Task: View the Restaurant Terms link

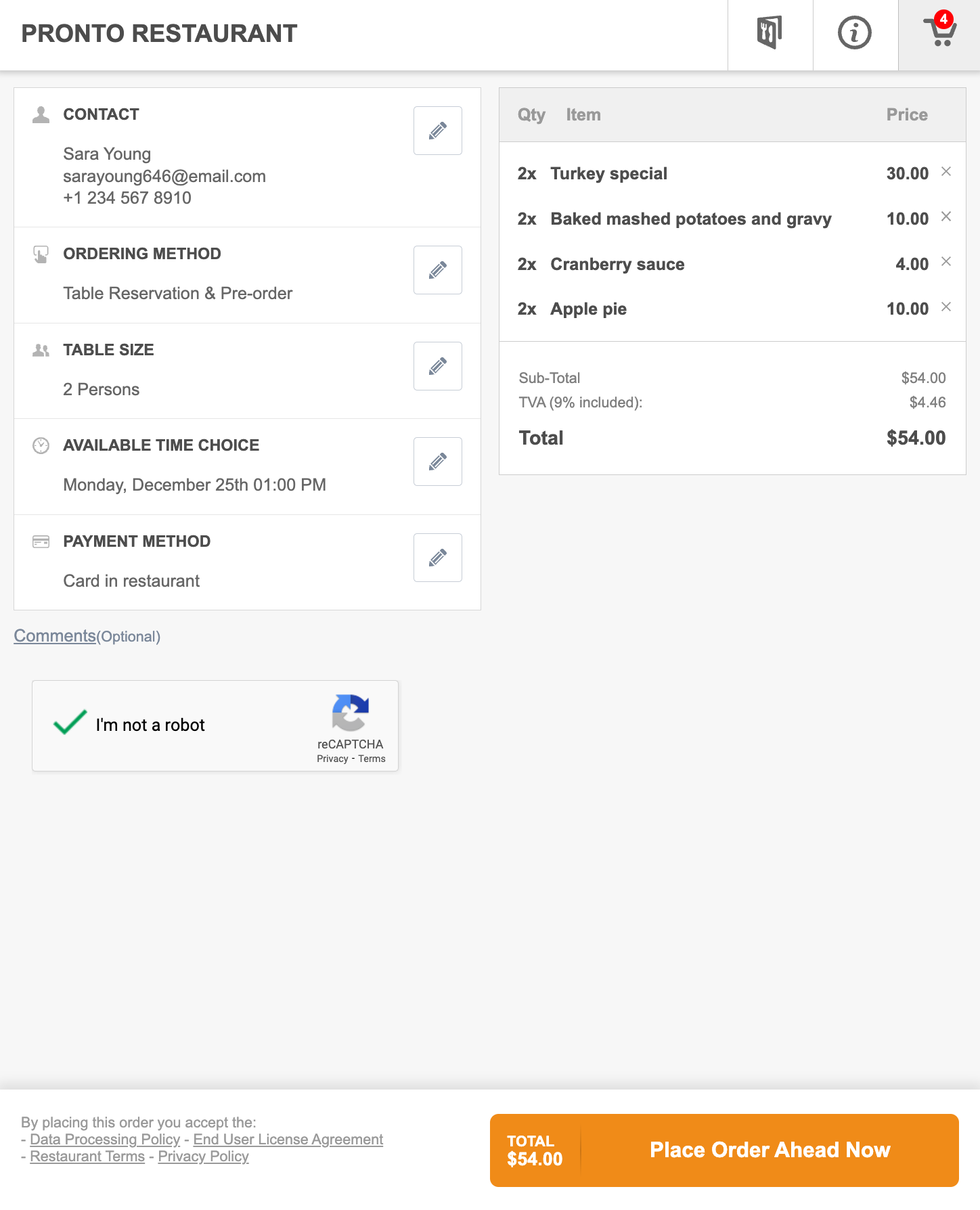Action: (x=87, y=1157)
